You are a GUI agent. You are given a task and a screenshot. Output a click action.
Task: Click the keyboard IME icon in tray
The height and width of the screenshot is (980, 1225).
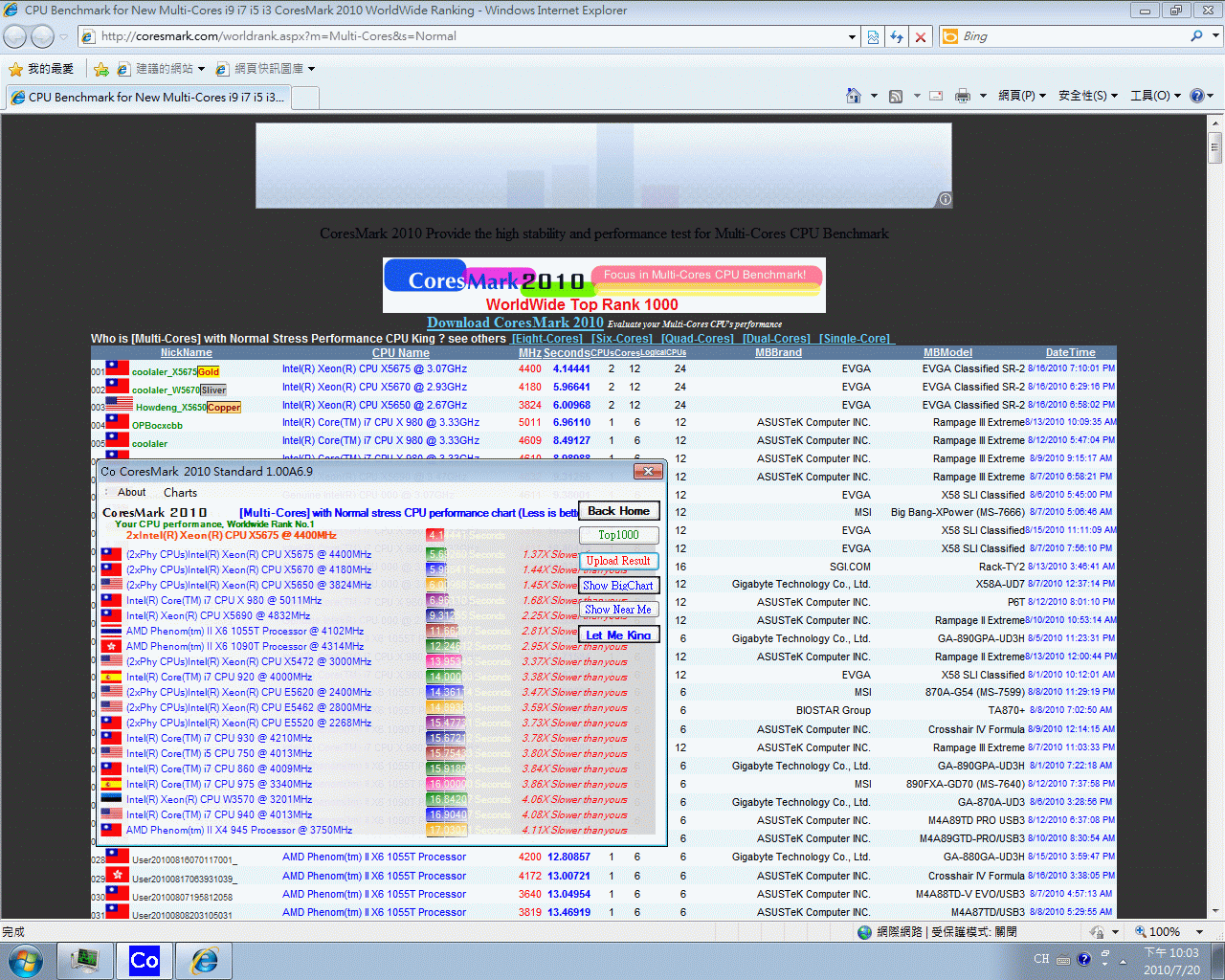1063,960
